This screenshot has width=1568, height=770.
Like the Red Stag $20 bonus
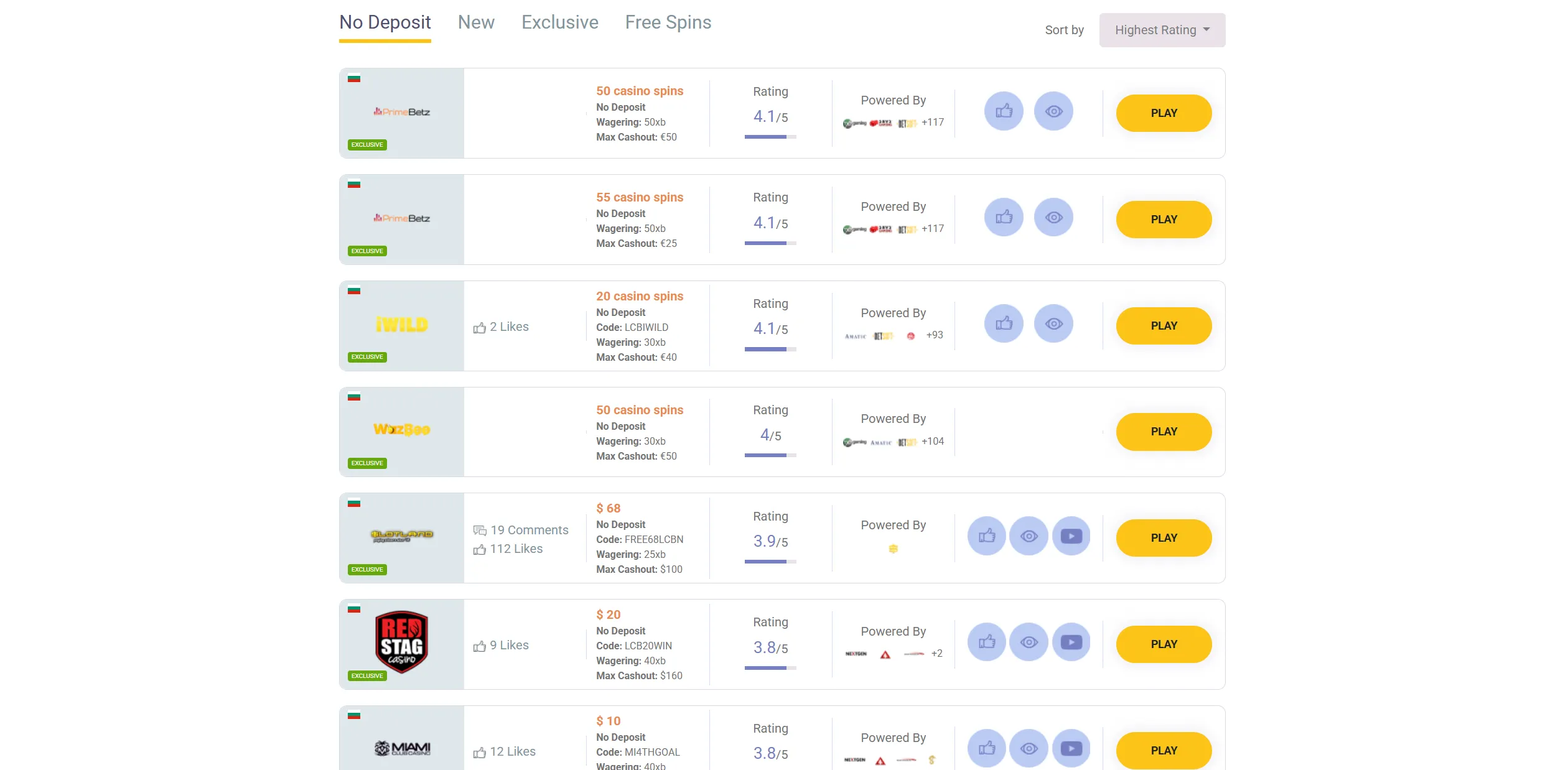click(987, 642)
